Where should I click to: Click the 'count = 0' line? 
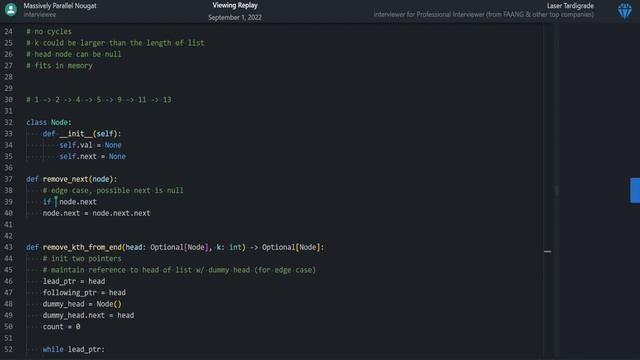[61, 327]
